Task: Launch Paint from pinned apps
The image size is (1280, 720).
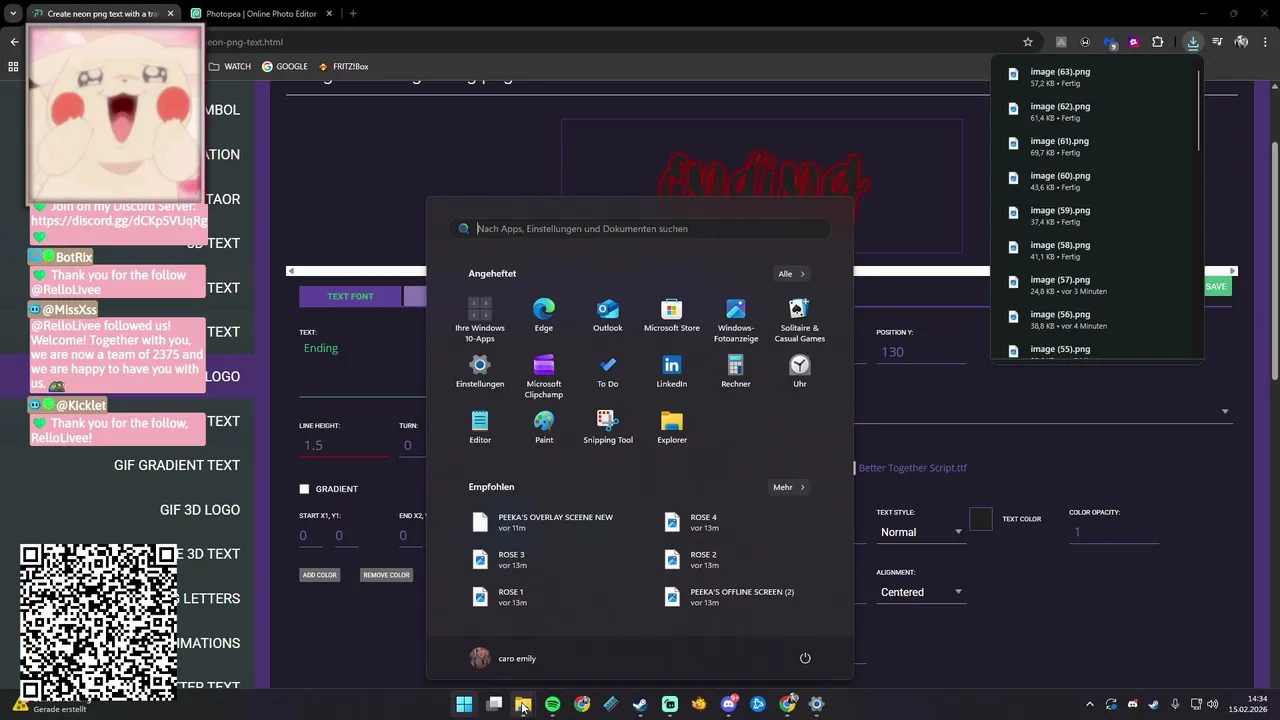Action: pos(543,428)
